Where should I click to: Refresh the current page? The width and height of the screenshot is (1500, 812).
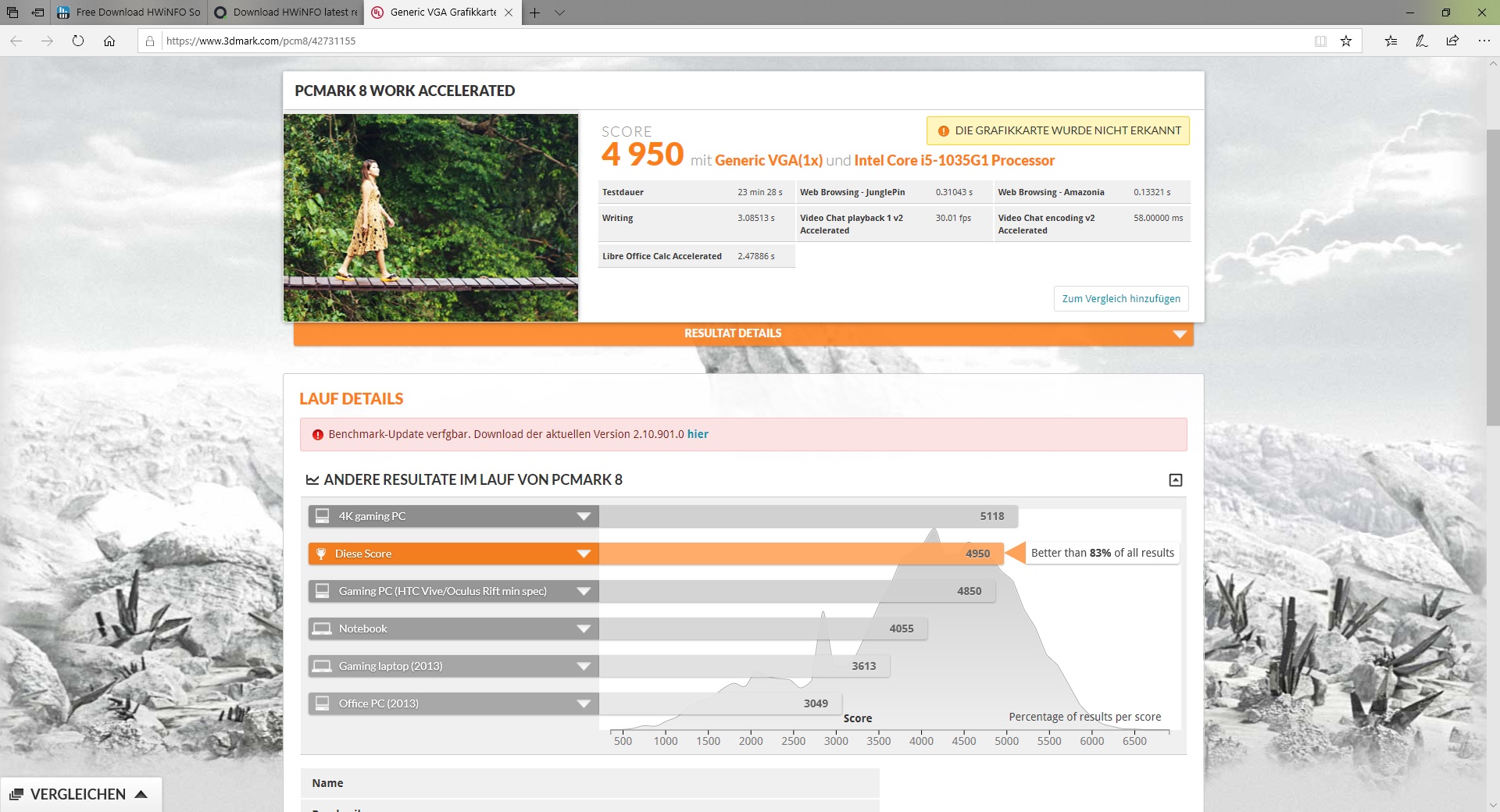(78, 41)
